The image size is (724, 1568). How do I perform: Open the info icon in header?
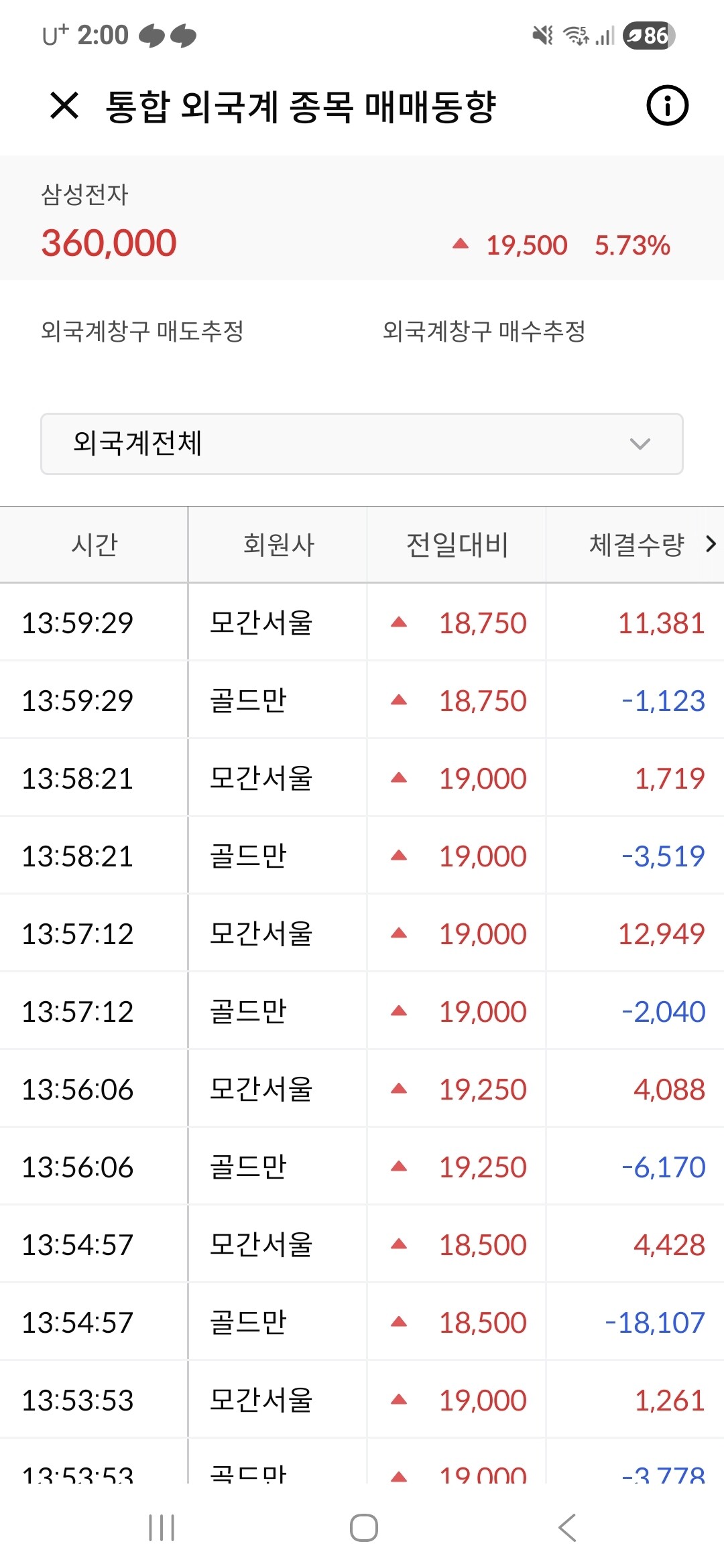click(667, 105)
